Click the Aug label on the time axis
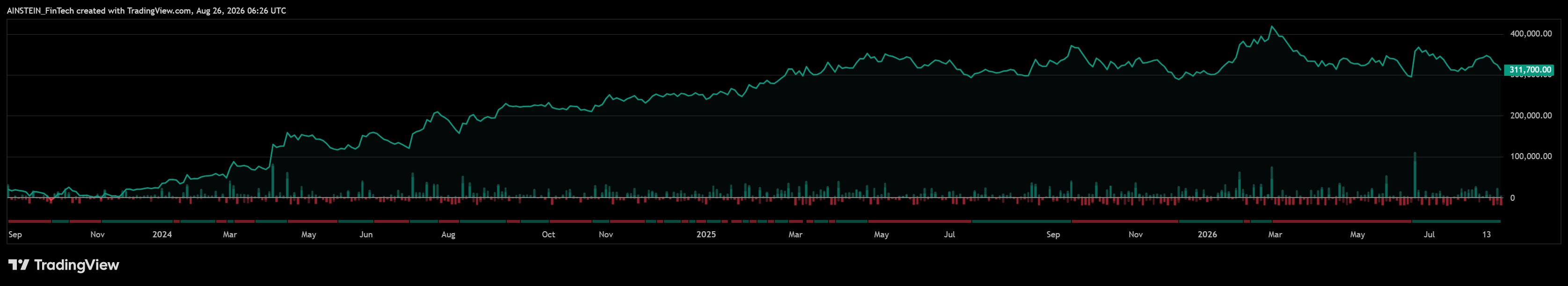Screen dimensions: 1568x286 448,234
